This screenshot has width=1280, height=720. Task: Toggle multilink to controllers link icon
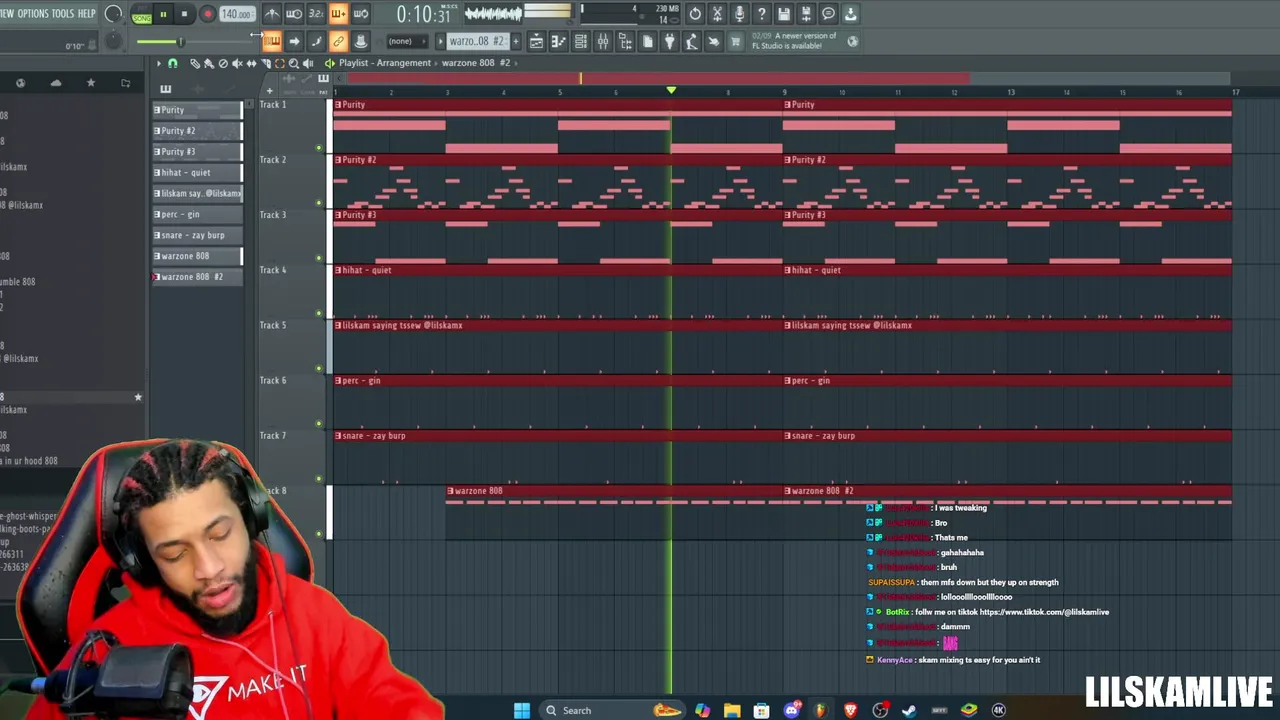338,41
